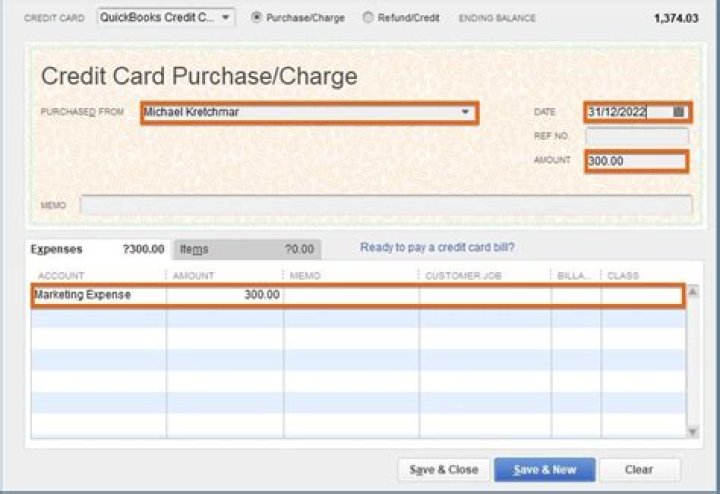Click the Ref No. input field

pos(636,136)
